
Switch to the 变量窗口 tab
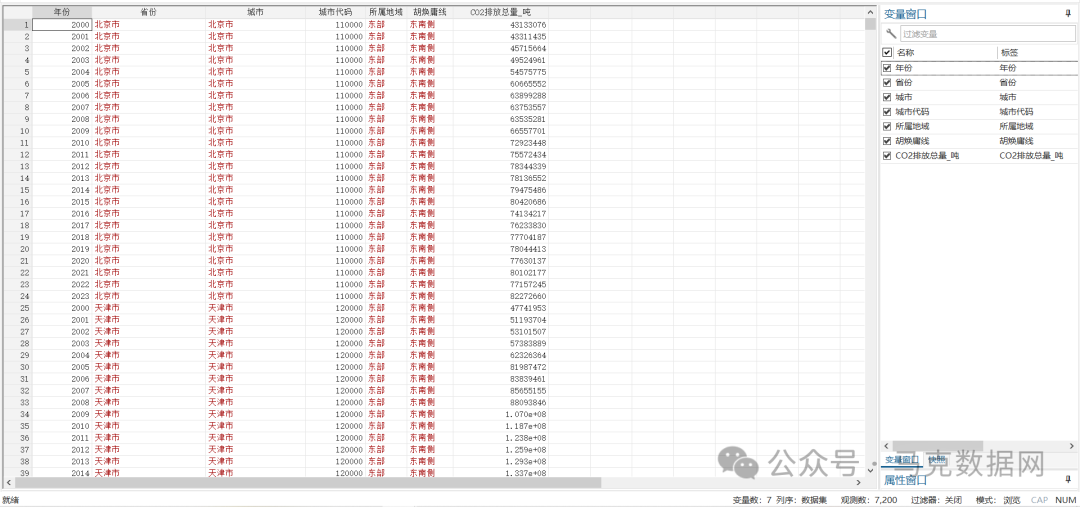coord(902,459)
